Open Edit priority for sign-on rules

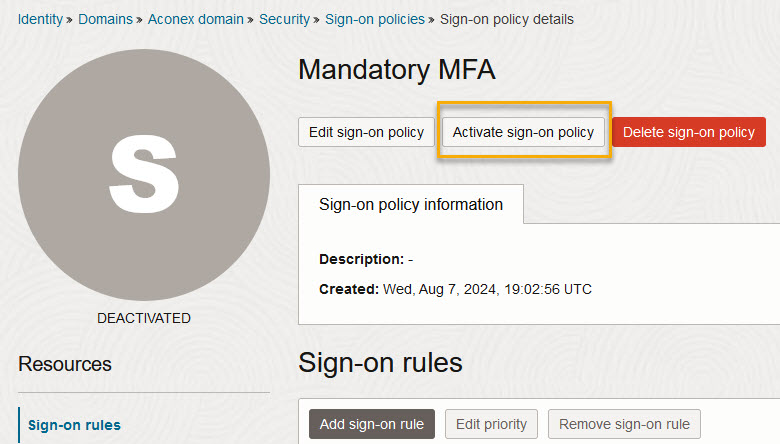(491, 424)
